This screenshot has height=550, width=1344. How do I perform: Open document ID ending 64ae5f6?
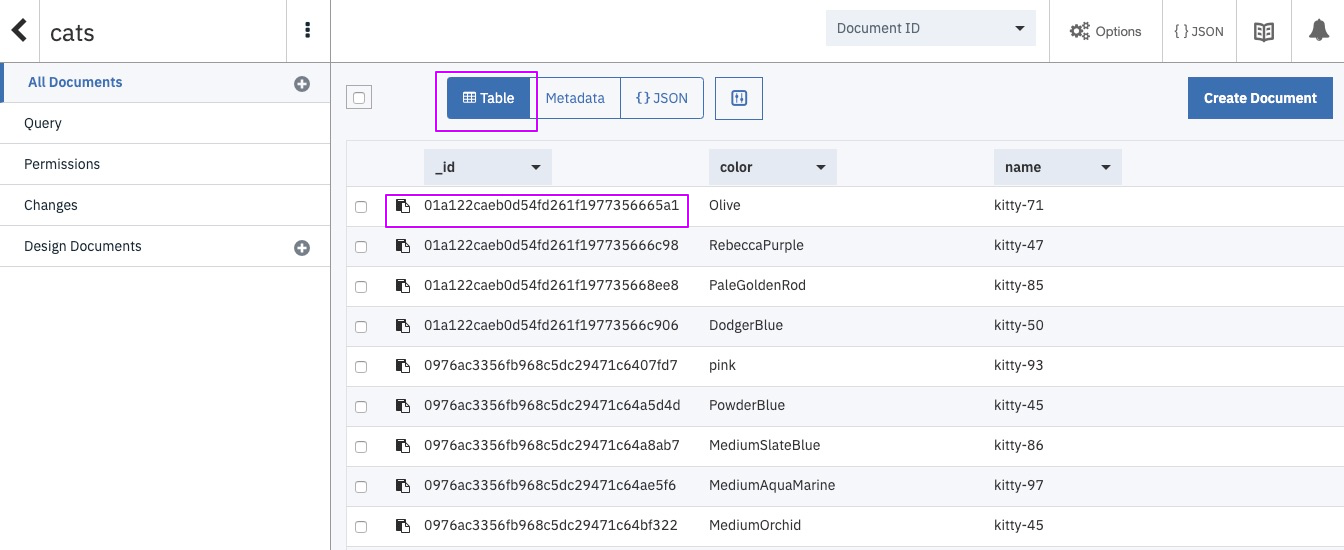550,485
